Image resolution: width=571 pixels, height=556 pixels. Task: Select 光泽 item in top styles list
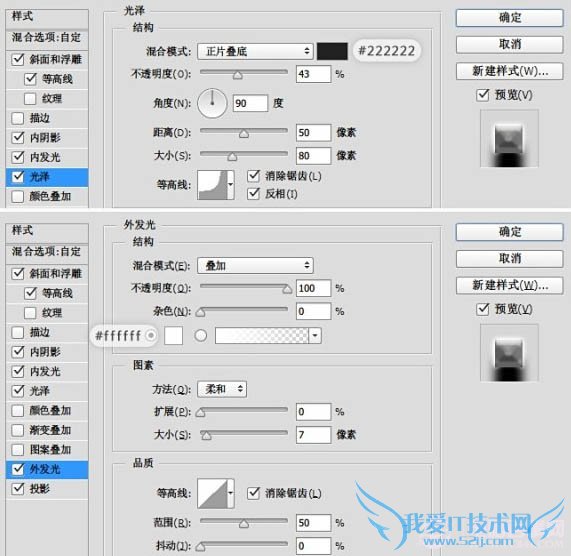(x=47, y=177)
